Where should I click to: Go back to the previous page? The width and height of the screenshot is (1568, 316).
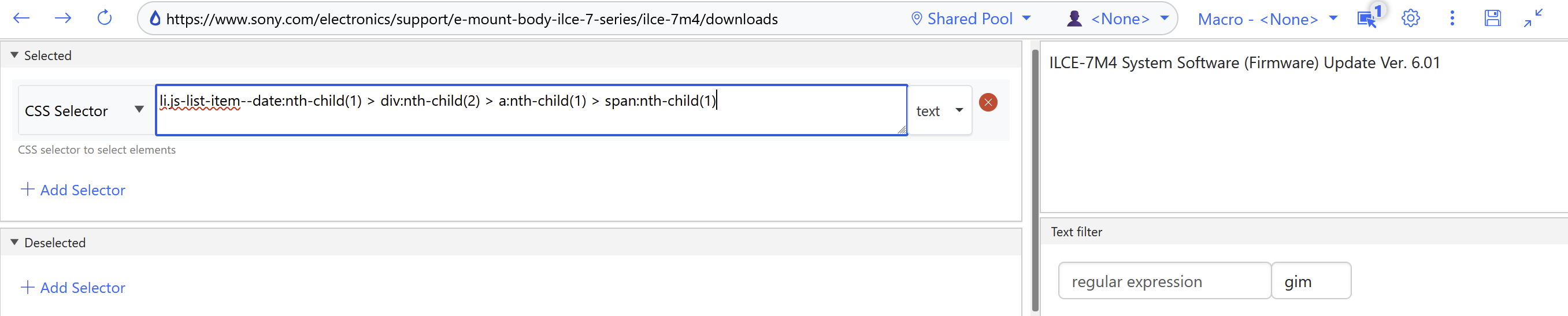pyautogui.click(x=21, y=18)
